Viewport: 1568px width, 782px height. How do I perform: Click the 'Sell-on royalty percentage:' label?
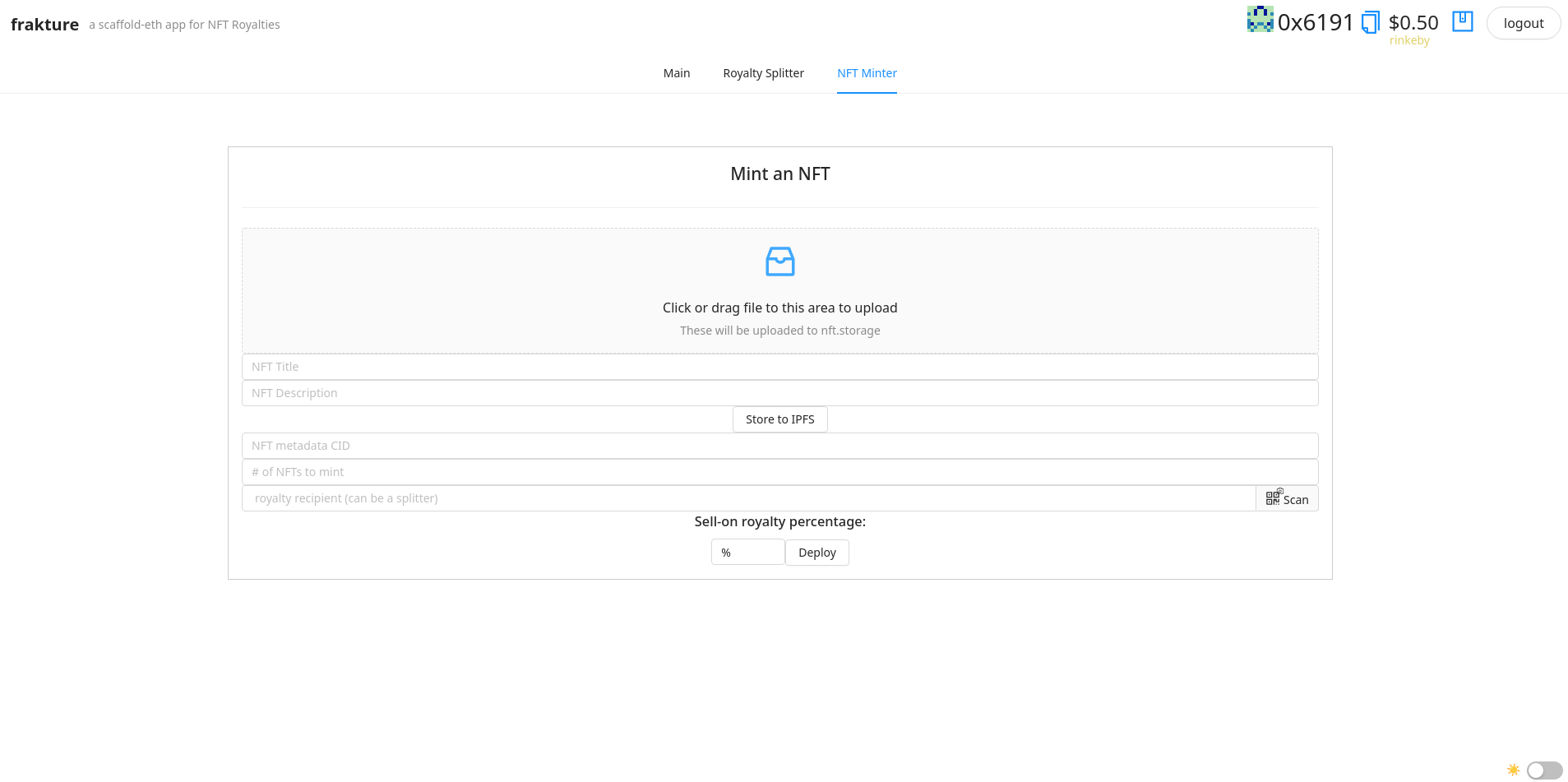tap(779, 521)
